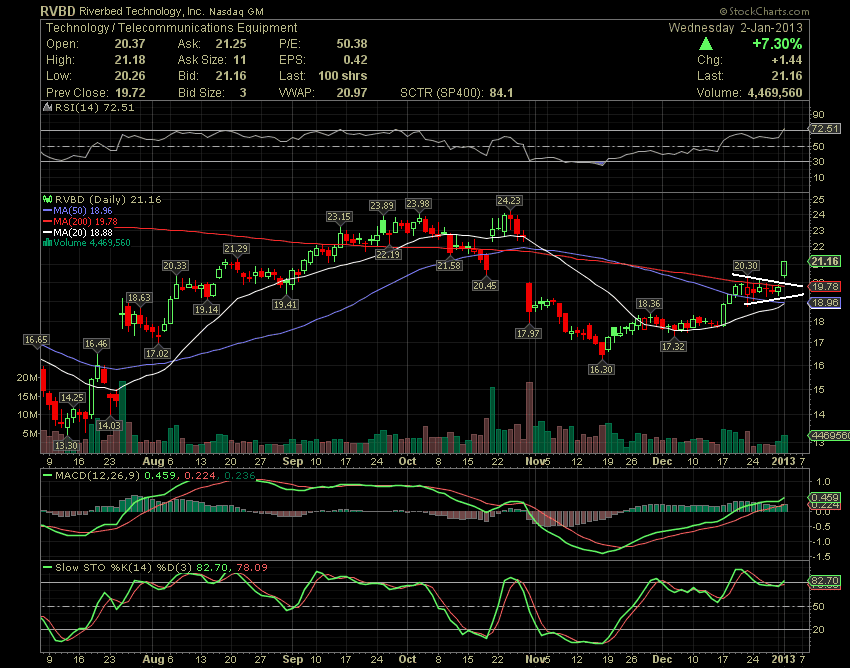Click the 17.97 gap-down price label
The width and height of the screenshot is (850, 668).
[528, 333]
